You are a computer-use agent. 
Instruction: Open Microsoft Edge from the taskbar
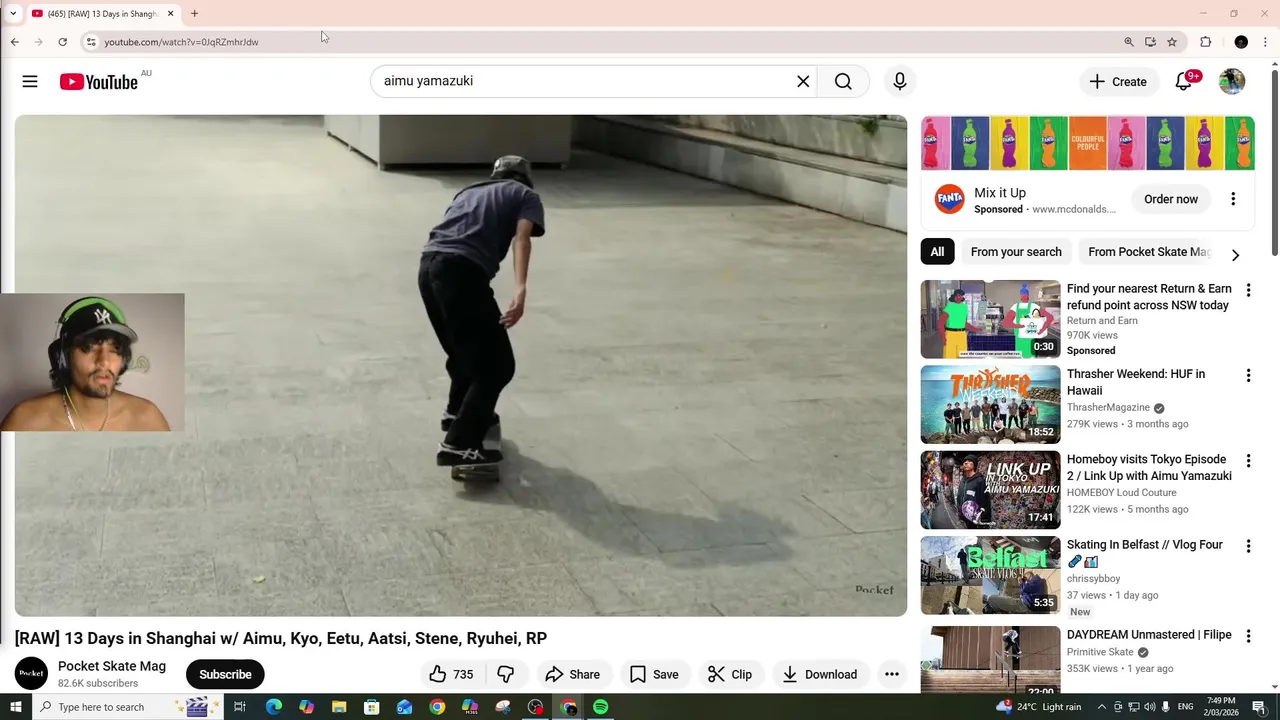coord(273,707)
